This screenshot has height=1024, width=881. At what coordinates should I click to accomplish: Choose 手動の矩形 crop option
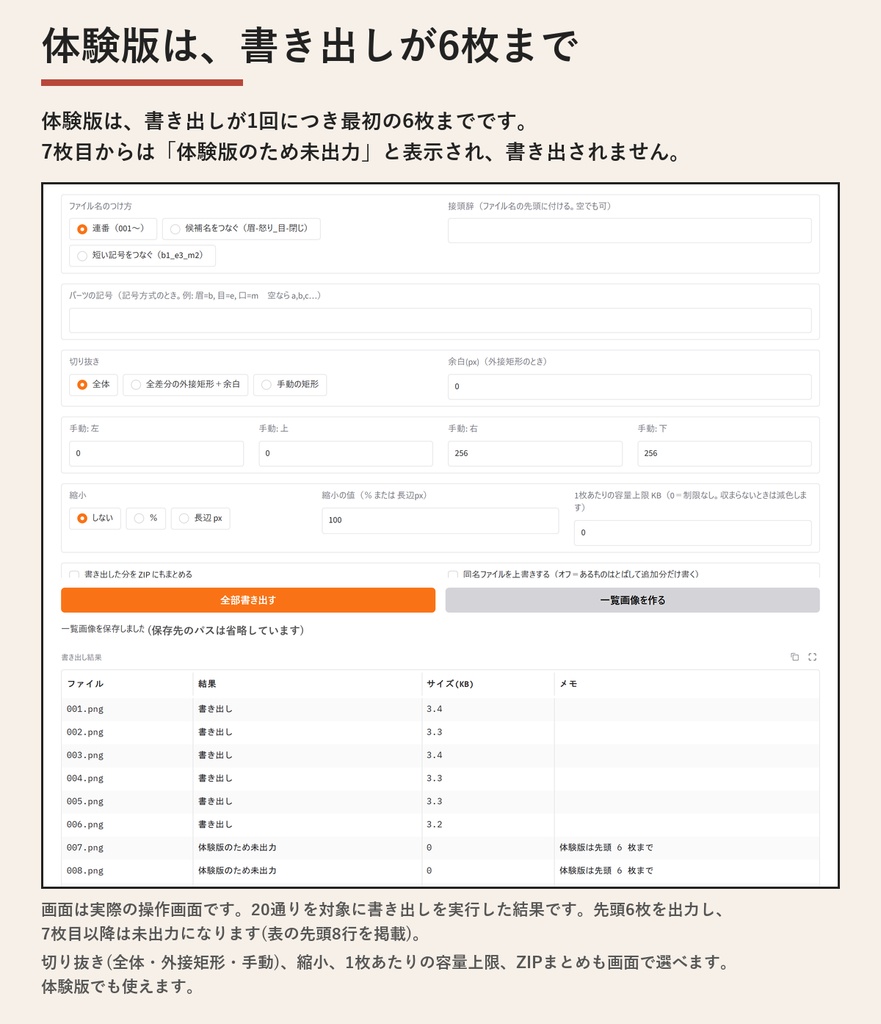290,385
